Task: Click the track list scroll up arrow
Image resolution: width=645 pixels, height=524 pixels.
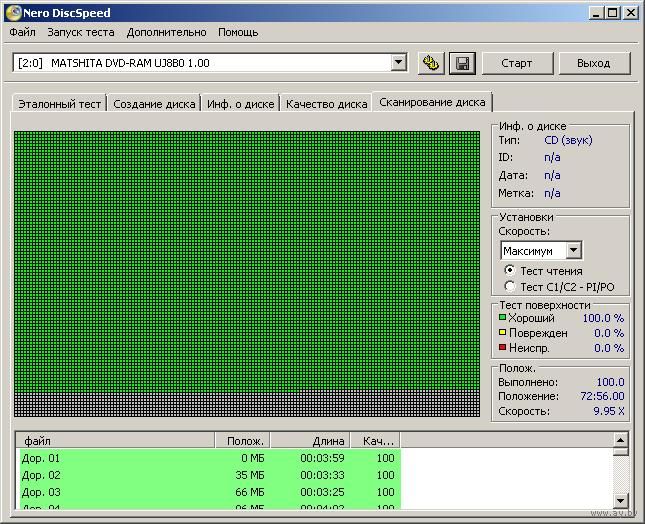Action: (x=620, y=441)
